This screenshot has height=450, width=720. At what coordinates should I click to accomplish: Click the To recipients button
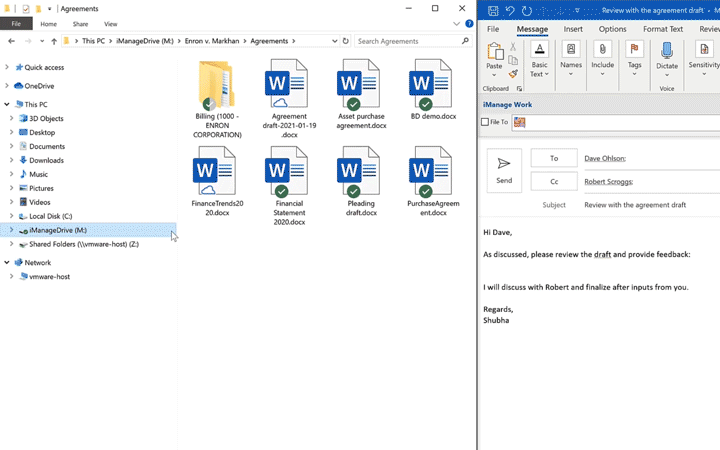tap(553, 158)
